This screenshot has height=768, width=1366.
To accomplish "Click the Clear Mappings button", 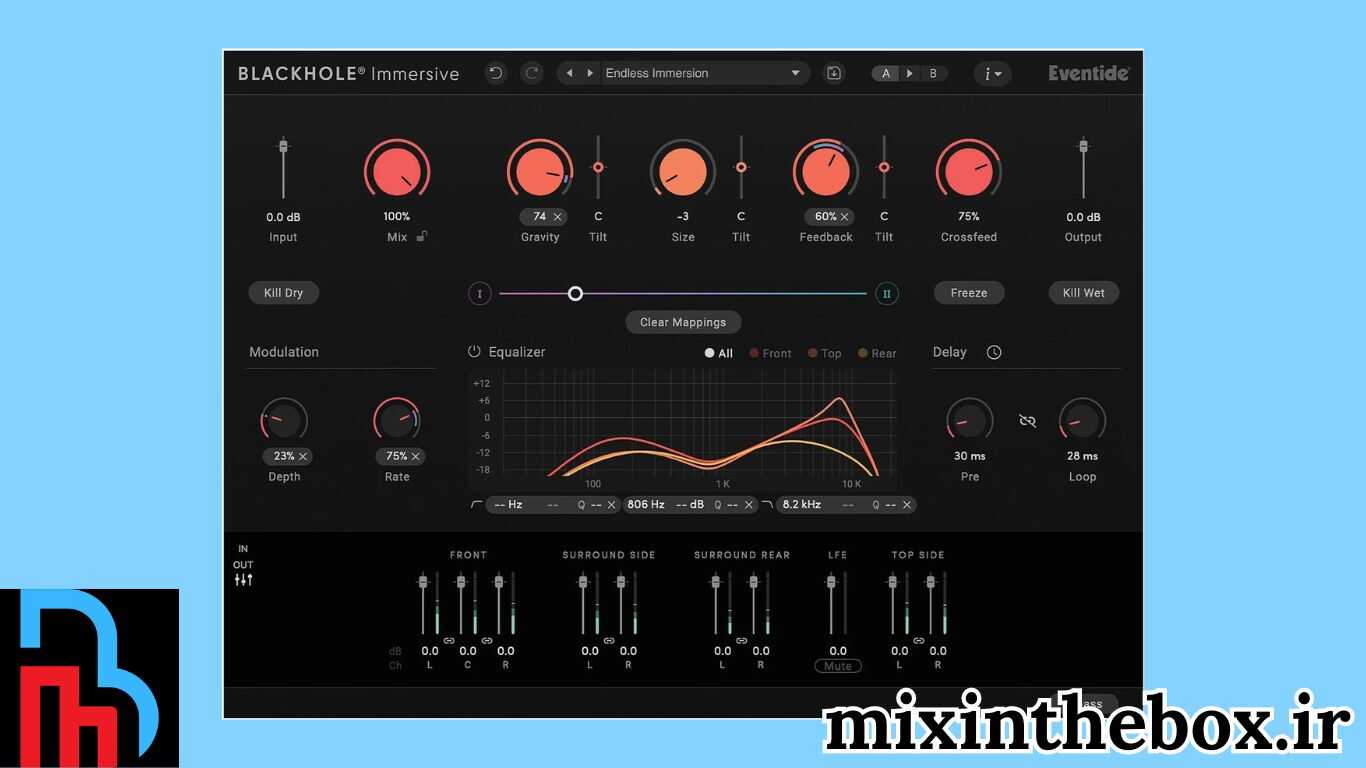I will pyautogui.click(x=683, y=322).
